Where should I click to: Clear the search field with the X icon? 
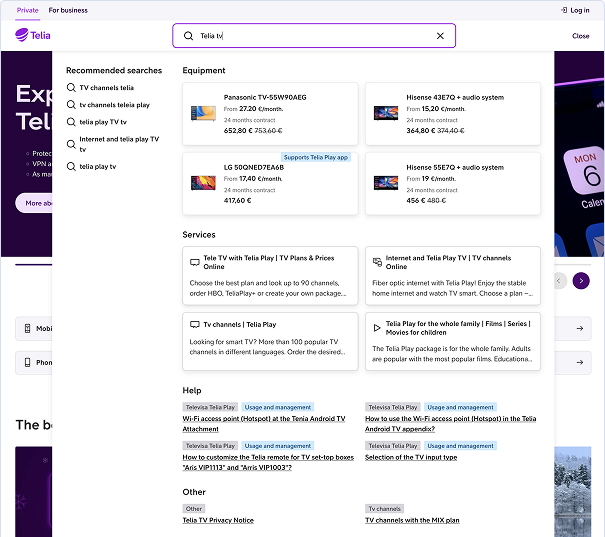440,36
